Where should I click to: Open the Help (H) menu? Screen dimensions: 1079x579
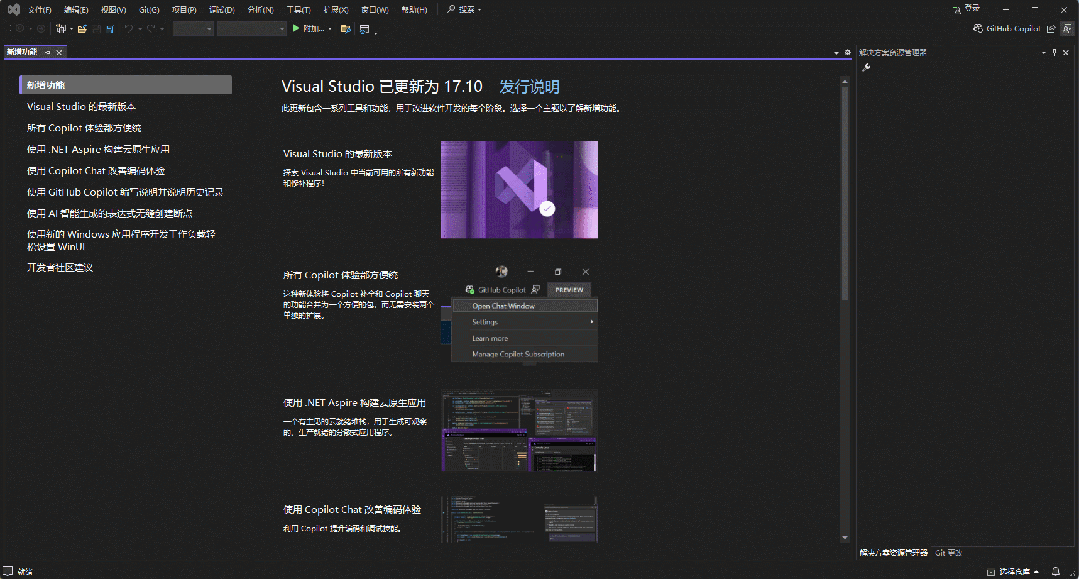(414, 10)
